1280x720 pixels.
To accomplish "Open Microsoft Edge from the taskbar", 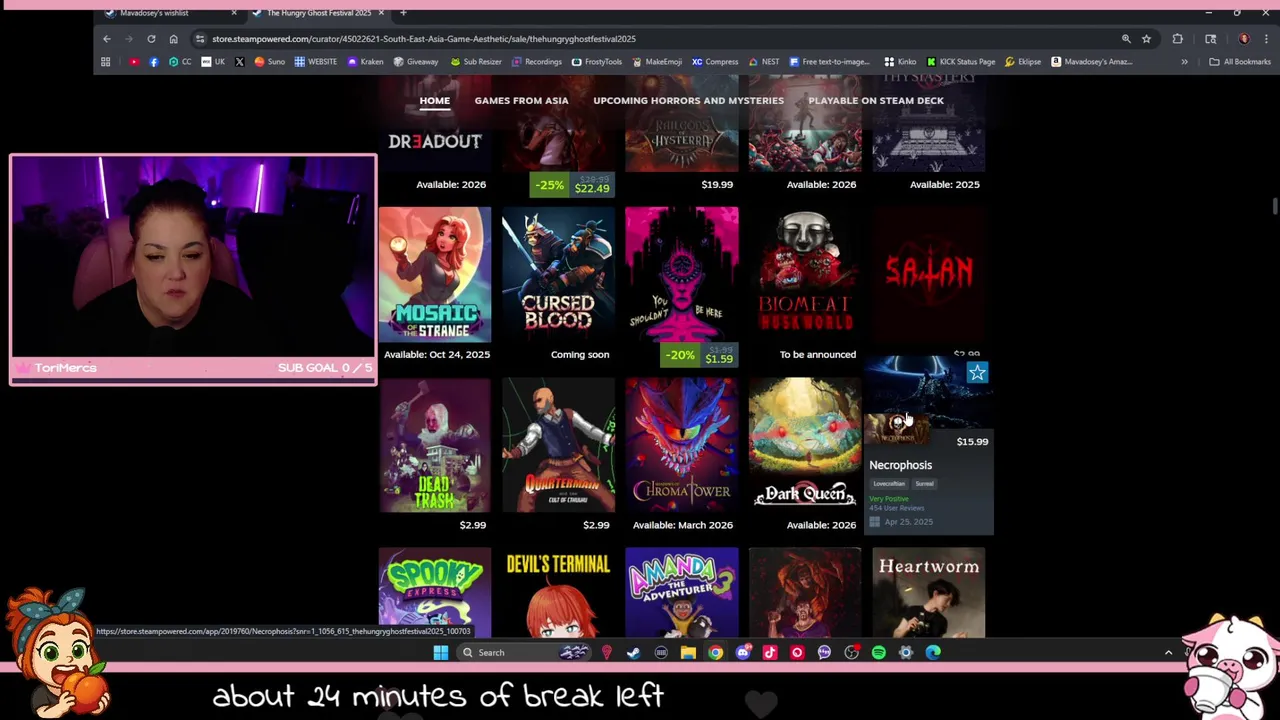I will click(x=933, y=652).
